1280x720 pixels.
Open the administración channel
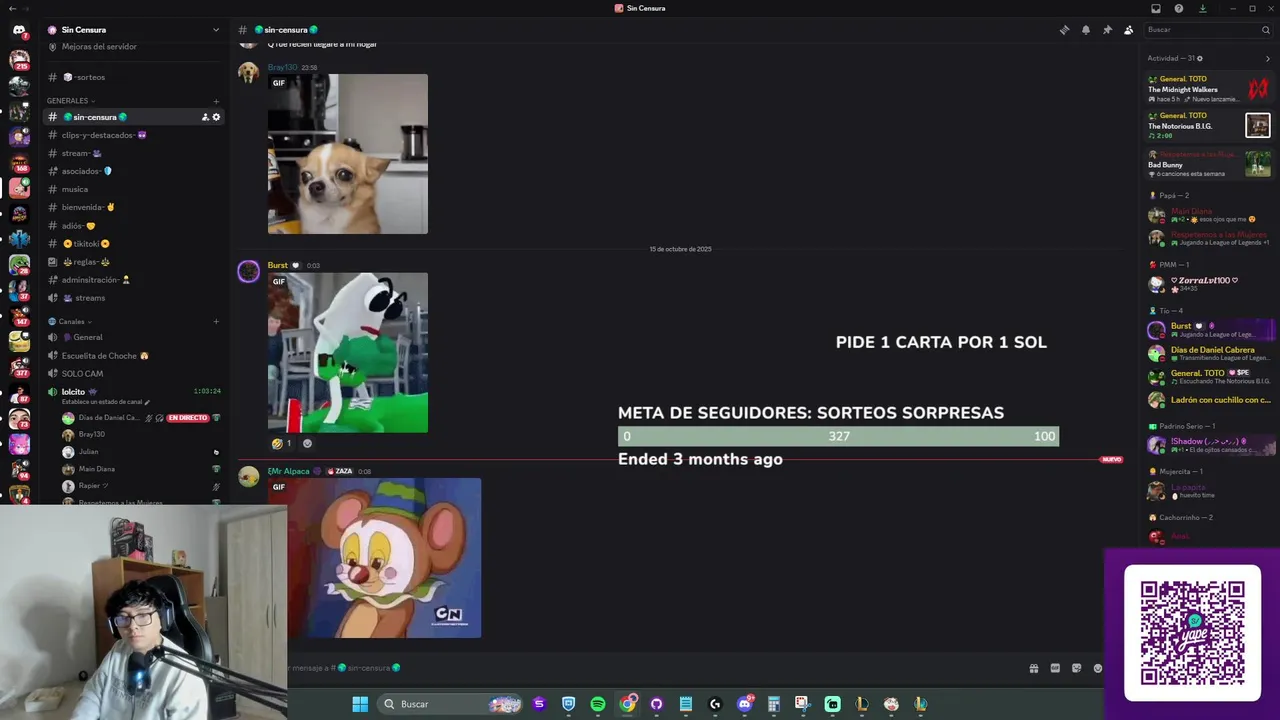pos(133,280)
